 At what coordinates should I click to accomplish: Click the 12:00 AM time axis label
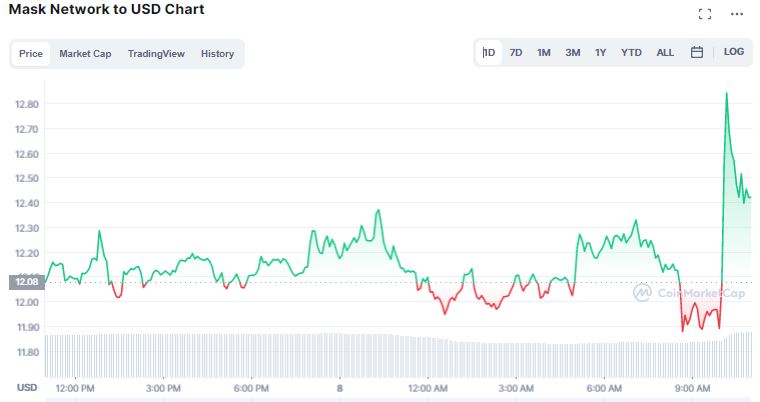(428, 388)
